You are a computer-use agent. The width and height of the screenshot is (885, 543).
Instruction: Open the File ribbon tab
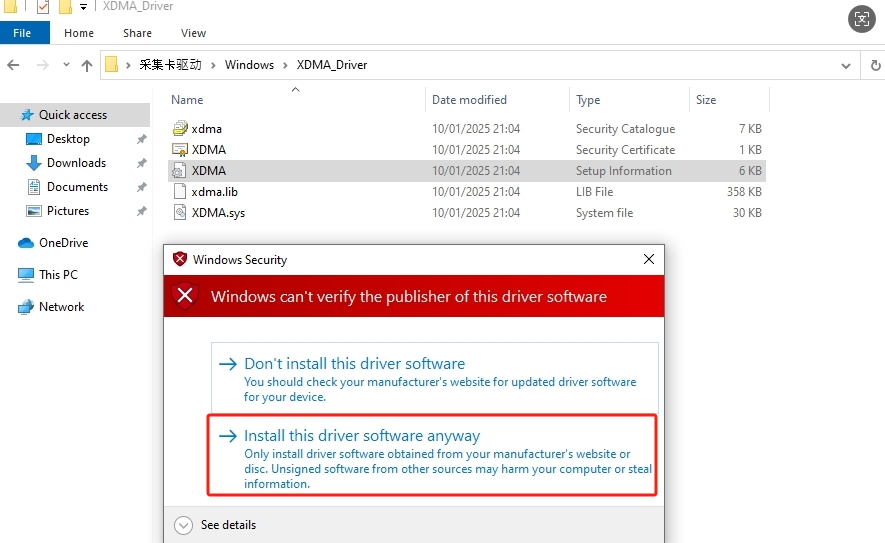[x=24, y=33]
